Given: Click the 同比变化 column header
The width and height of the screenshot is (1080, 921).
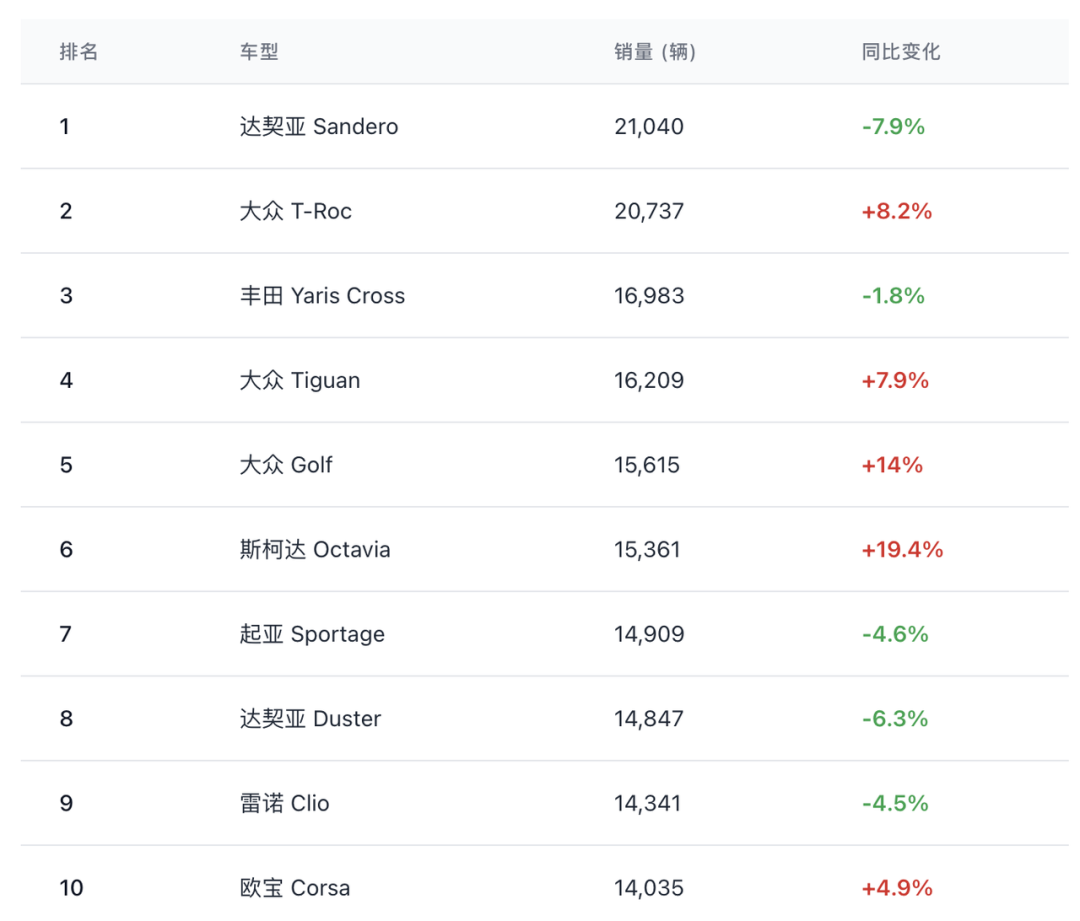Looking at the screenshot, I should coord(901,52).
